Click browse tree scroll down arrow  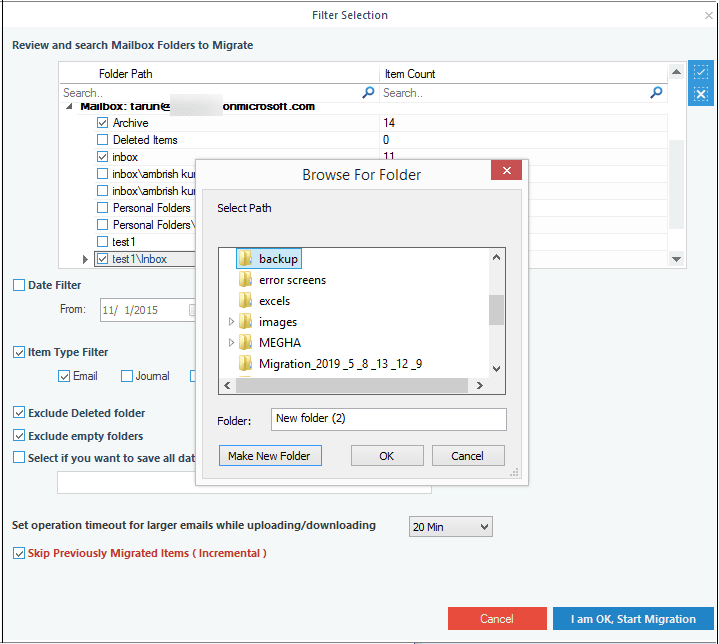(496, 369)
